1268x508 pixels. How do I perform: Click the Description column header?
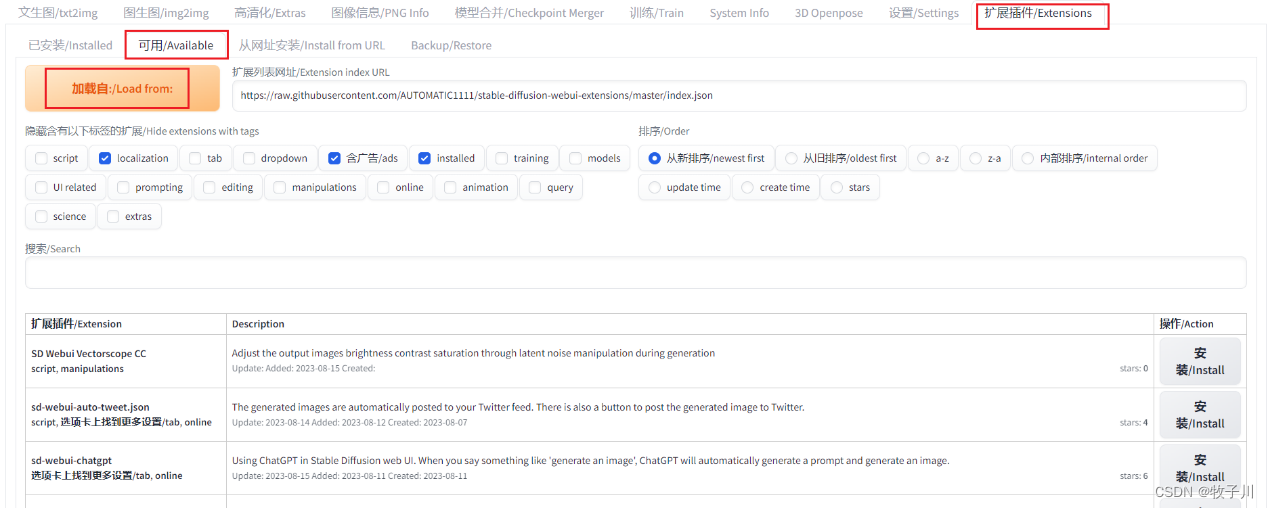click(258, 324)
